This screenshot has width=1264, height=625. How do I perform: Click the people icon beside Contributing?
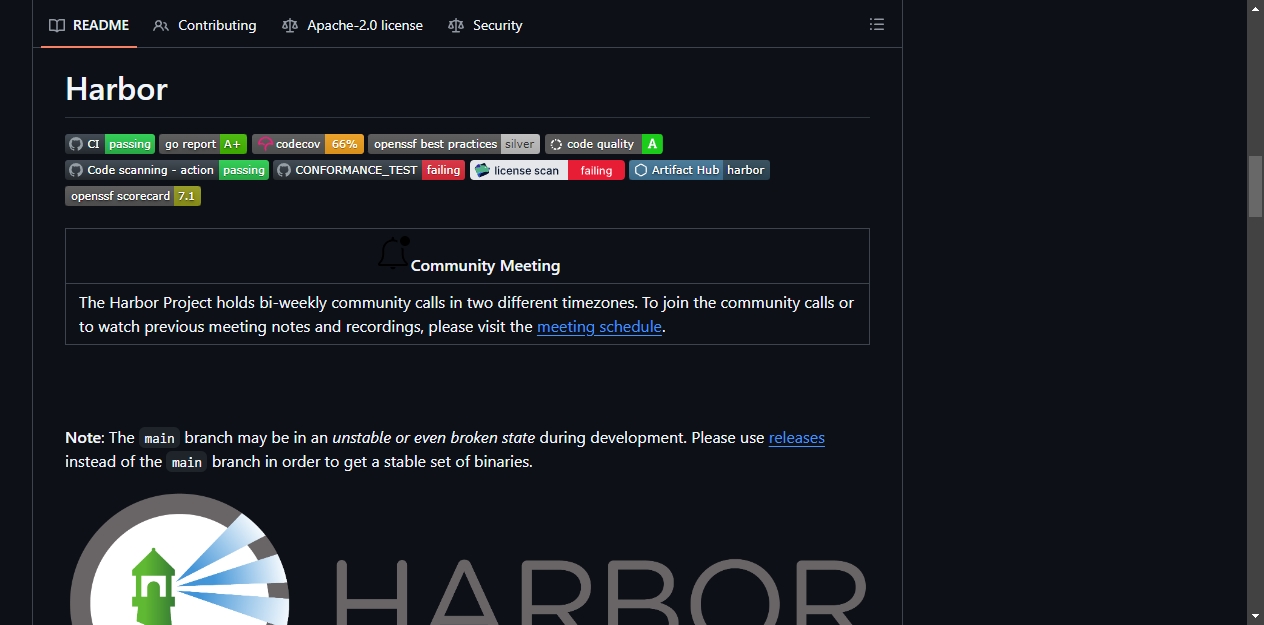[x=161, y=25]
